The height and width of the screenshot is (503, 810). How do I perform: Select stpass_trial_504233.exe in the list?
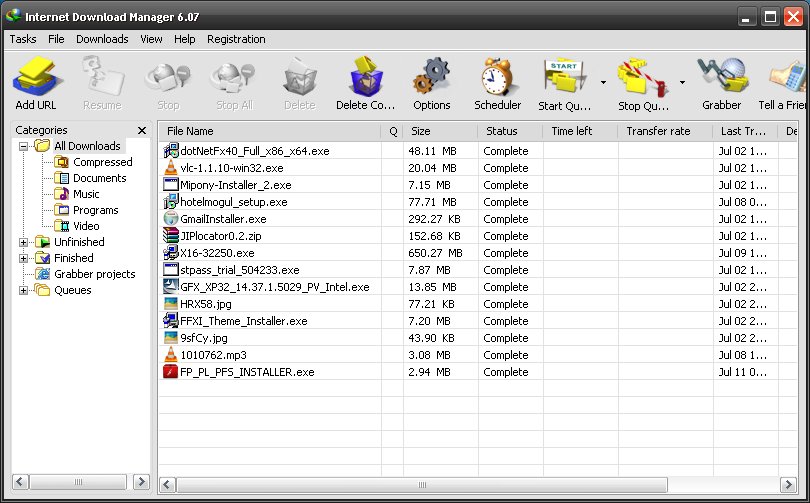(x=240, y=270)
